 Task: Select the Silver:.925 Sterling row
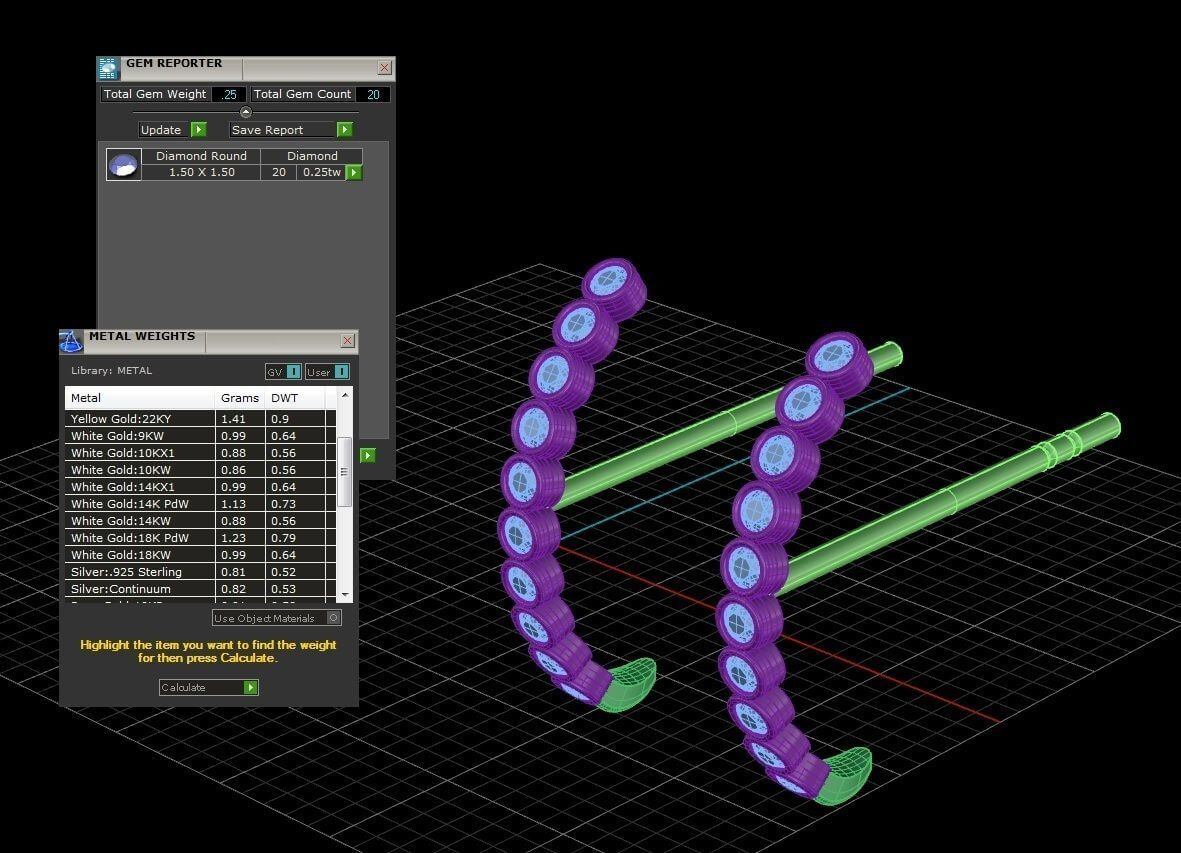pos(140,572)
